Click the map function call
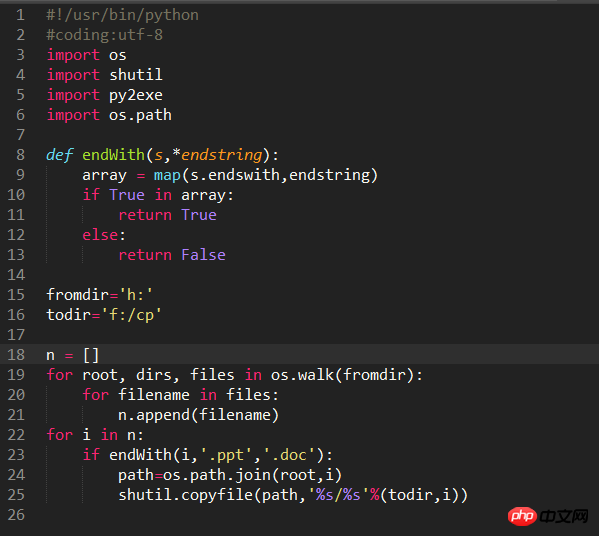Viewport: 599px width, 536px height. [x=167, y=175]
